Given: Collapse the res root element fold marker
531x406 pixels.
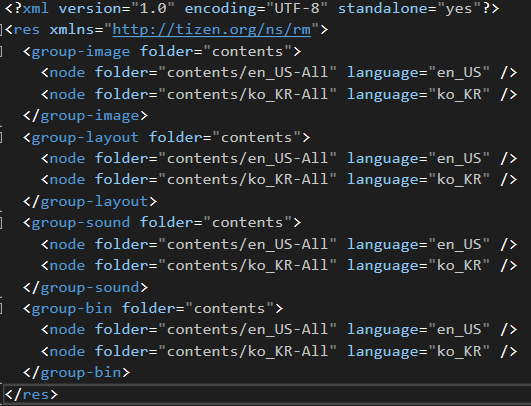Looking at the screenshot, I should [x=1, y=30].
